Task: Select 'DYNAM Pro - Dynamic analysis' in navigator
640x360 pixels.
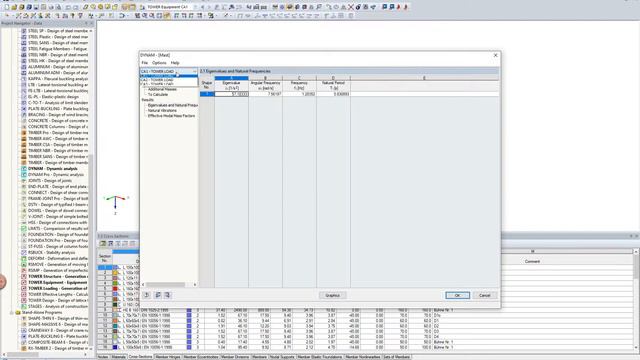Action: [x=56, y=175]
